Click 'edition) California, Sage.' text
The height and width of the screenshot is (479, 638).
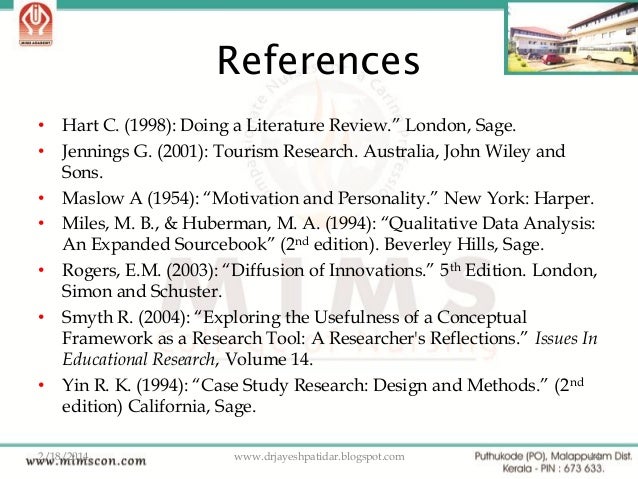tap(159, 407)
